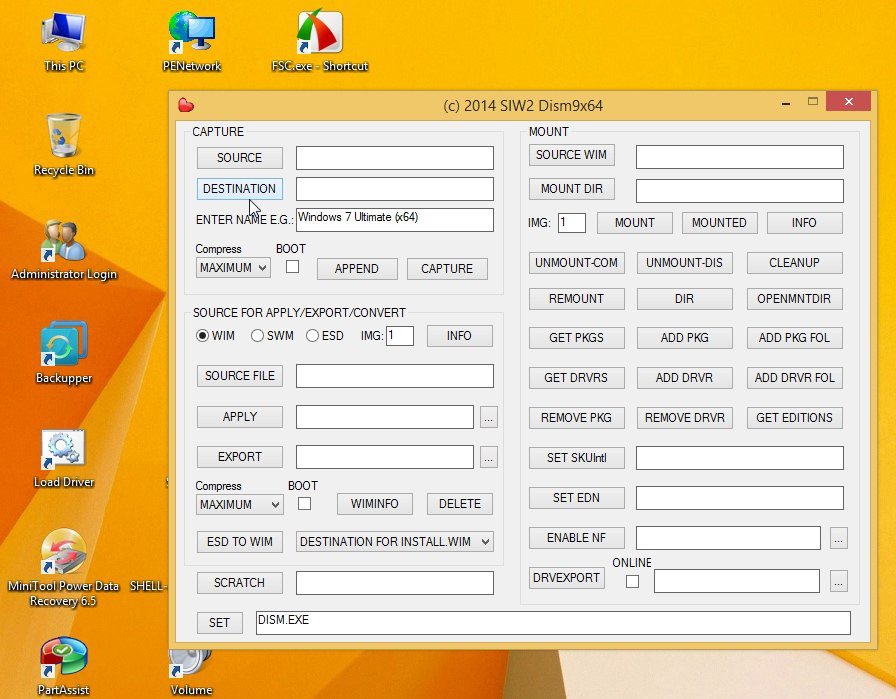
Task: Click the DESTINATION button
Action: (x=239, y=189)
